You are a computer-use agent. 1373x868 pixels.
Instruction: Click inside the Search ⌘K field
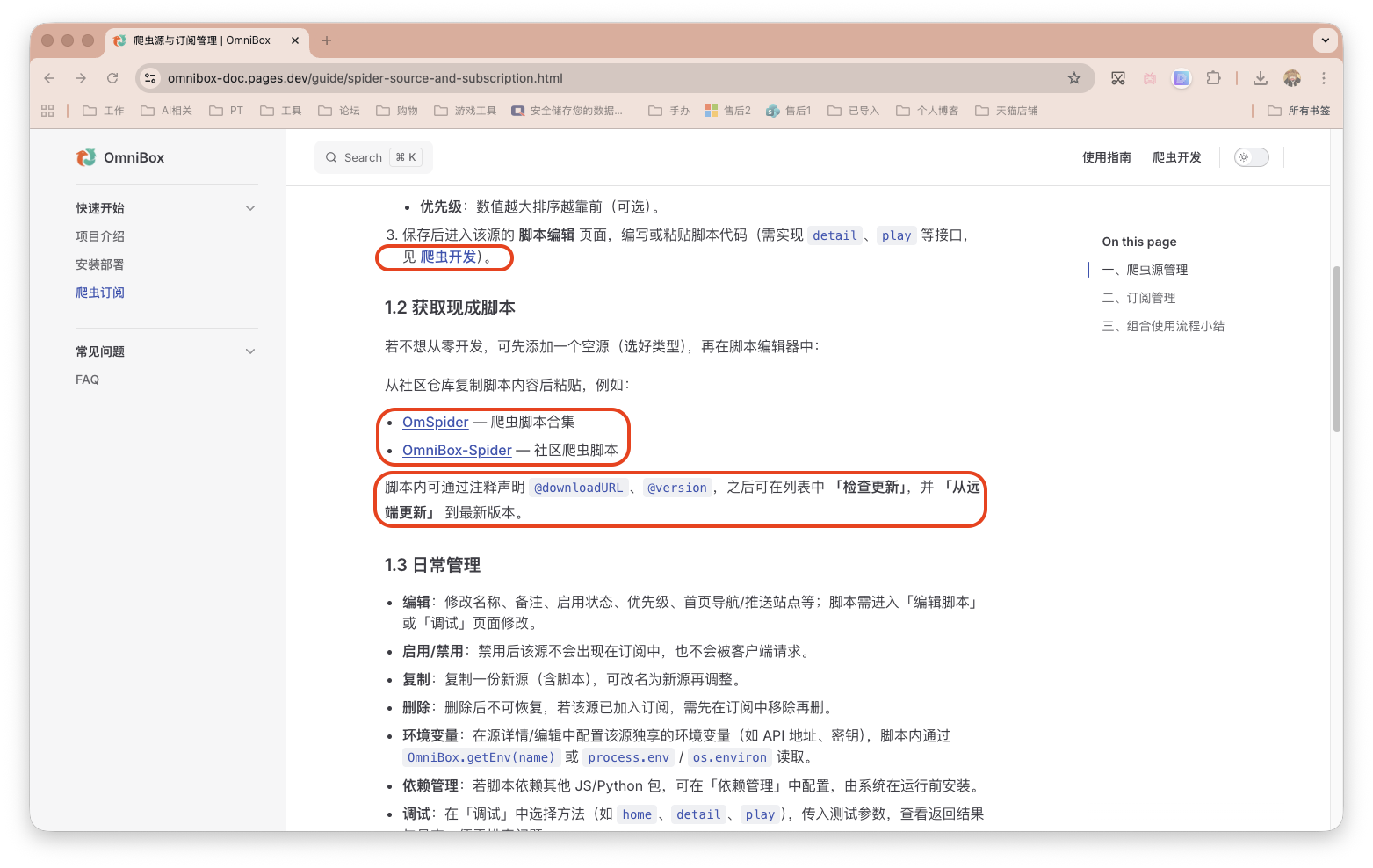tap(372, 156)
